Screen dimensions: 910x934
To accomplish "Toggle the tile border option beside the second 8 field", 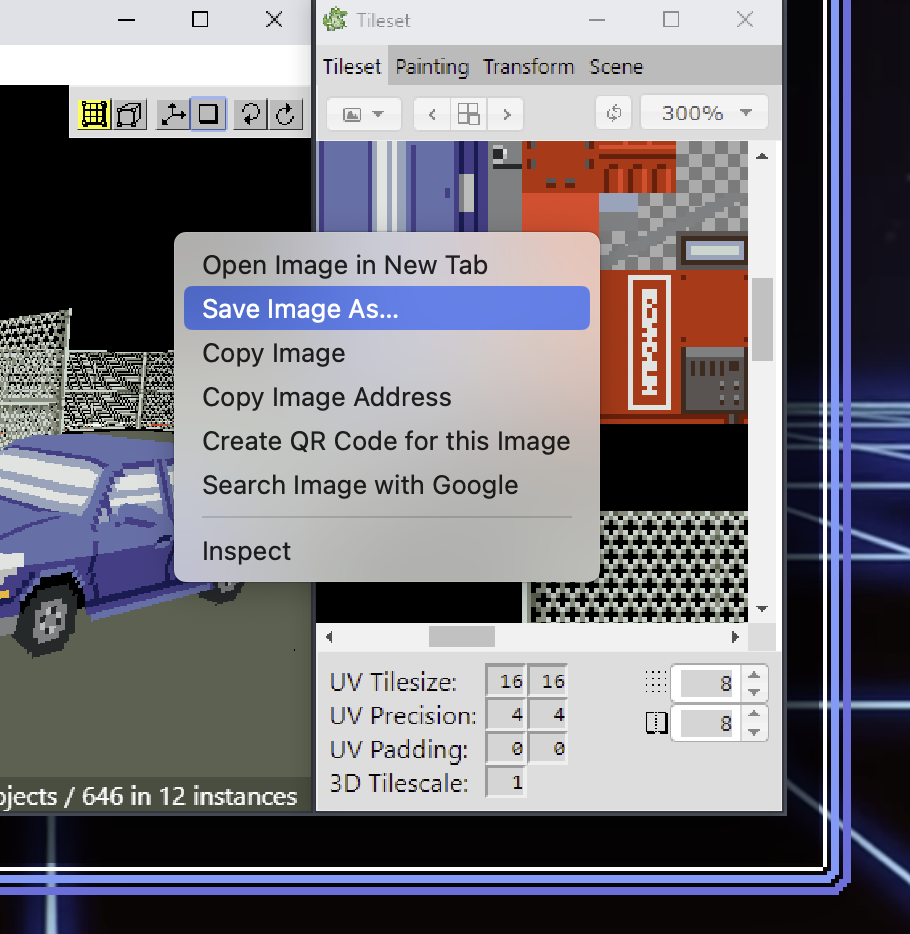I will point(657,722).
